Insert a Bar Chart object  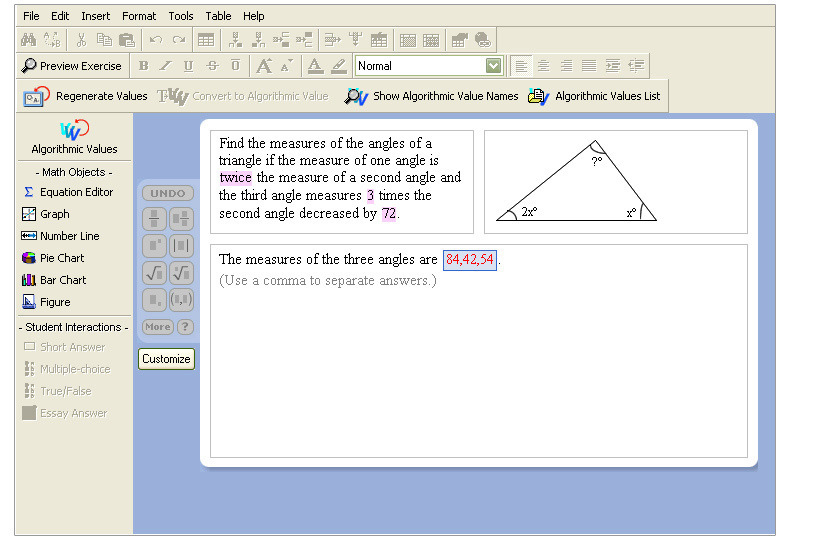pyautogui.click(x=54, y=280)
